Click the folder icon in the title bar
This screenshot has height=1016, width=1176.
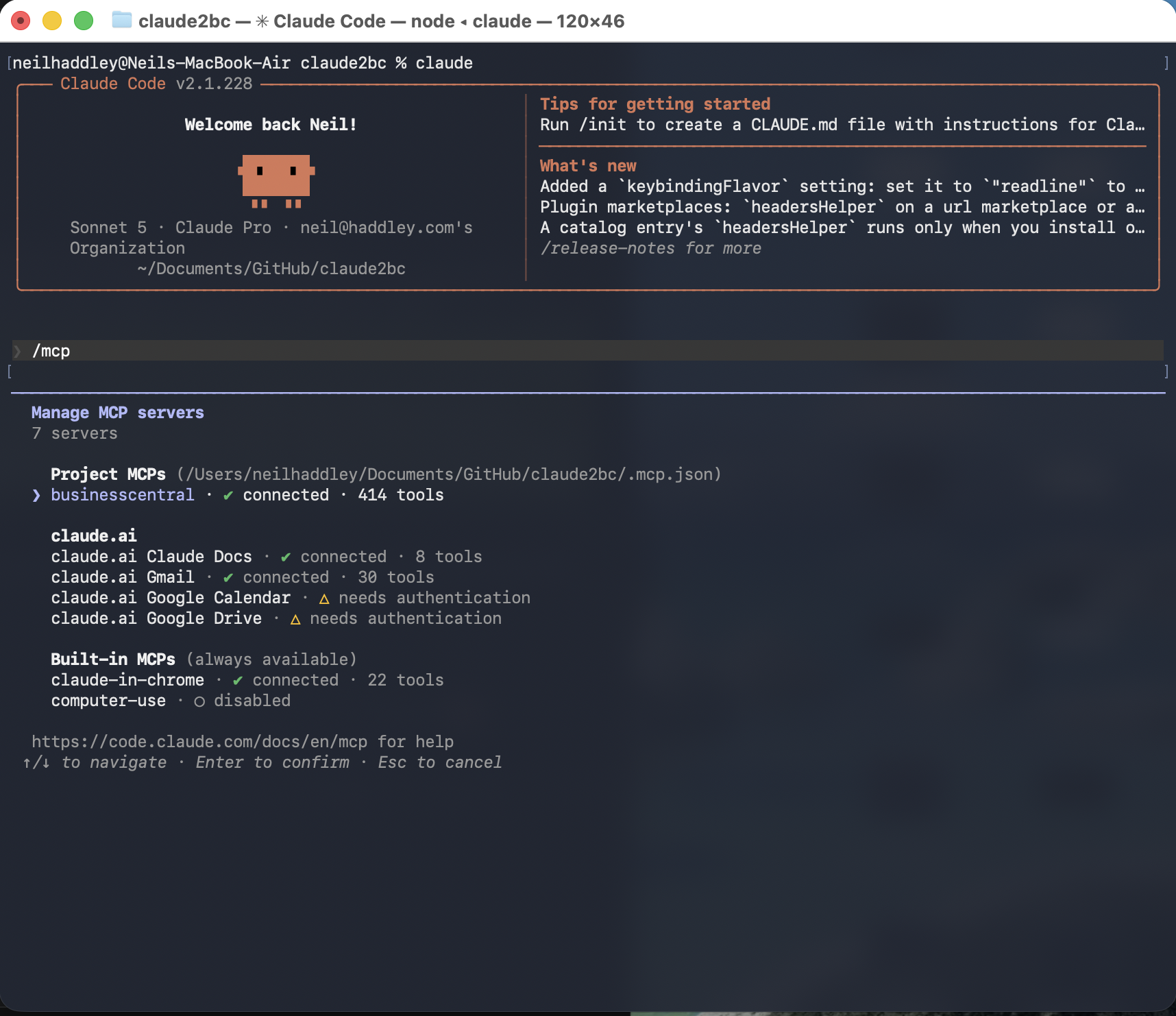click(x=121, y=21)
